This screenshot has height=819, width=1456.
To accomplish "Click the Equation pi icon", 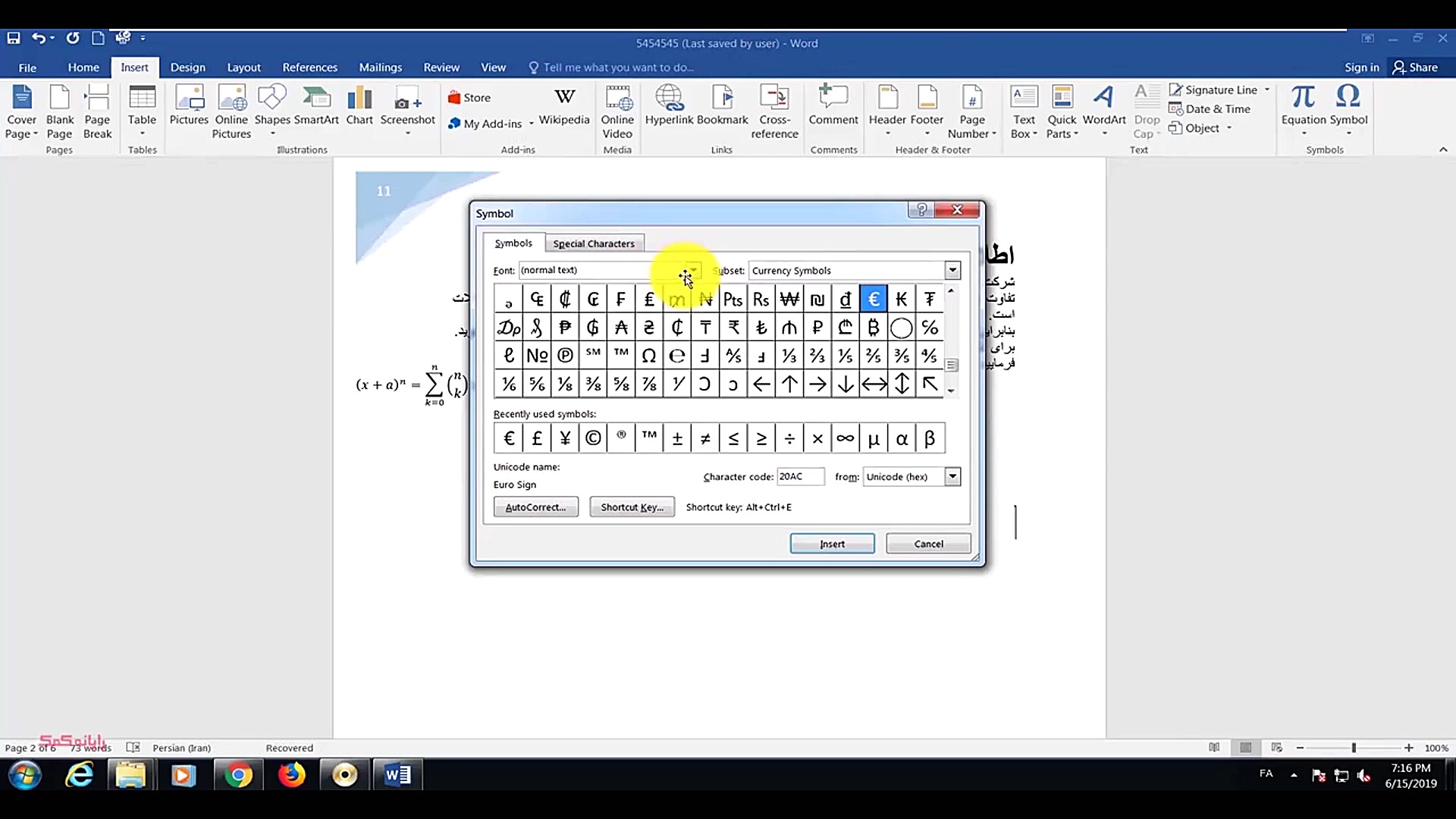I will (x=1303, y=97).
